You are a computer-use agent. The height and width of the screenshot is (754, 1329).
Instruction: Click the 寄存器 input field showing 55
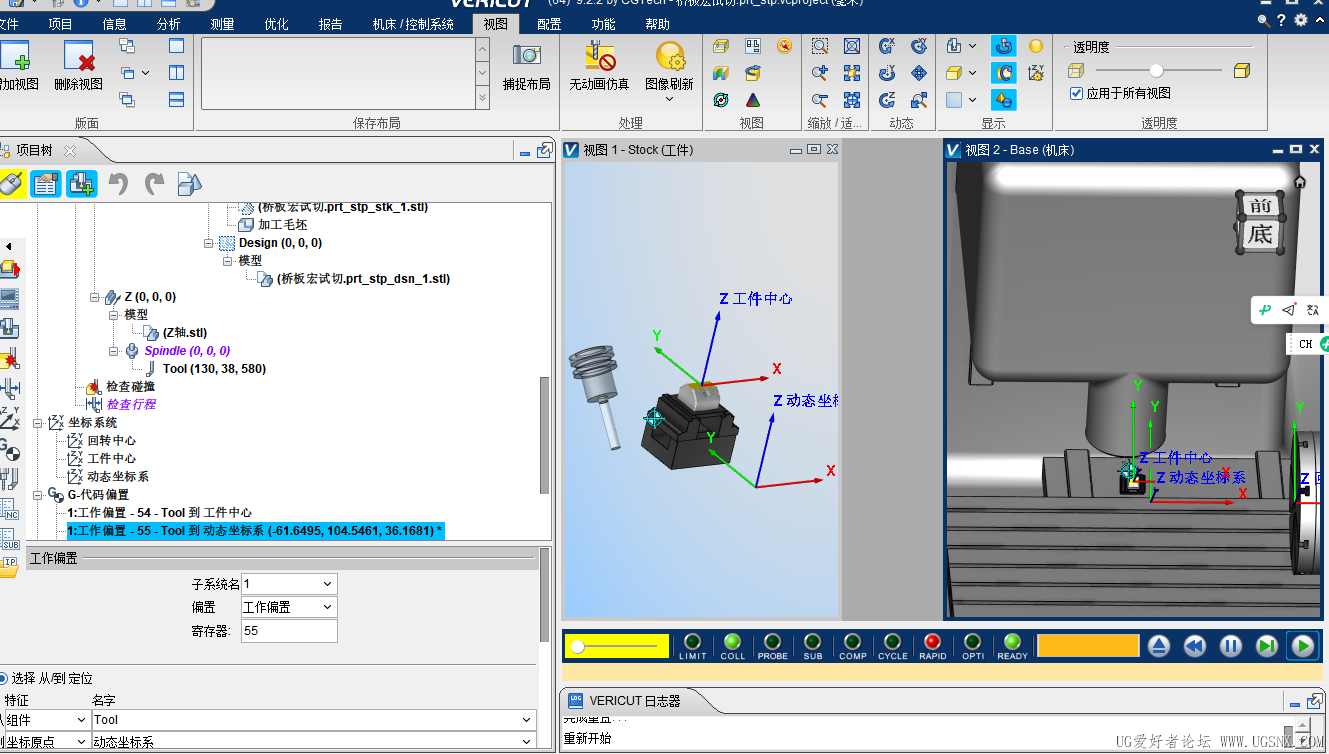pos(289,631)
